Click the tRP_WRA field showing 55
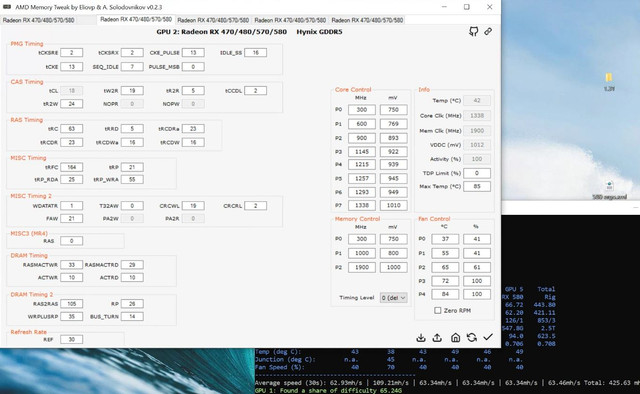Viewport: 640px width, 394px height. click(x=132, y=179)
